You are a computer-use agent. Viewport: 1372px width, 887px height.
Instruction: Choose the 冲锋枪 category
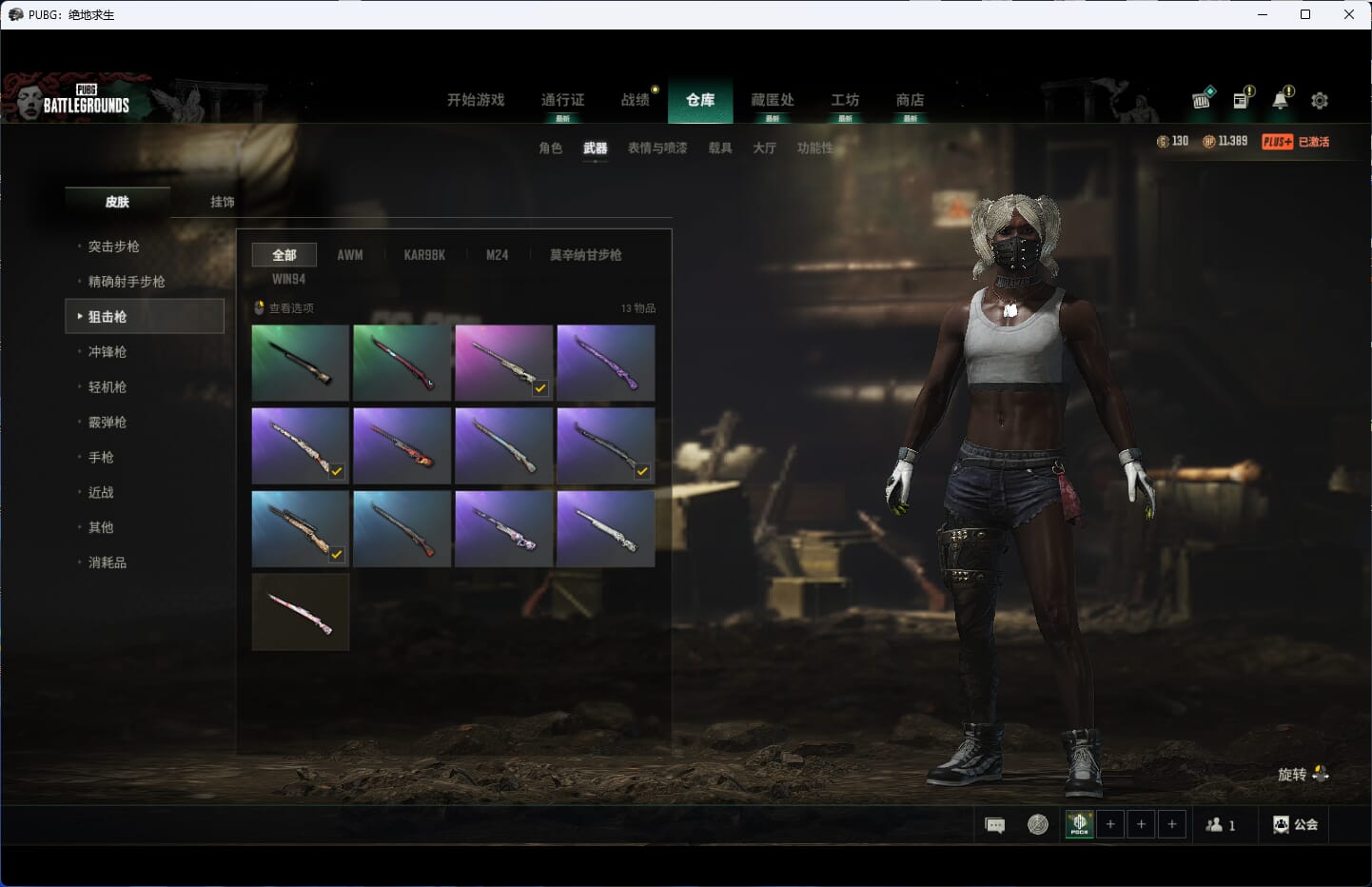pyautogui.click(x=108, y=352)
